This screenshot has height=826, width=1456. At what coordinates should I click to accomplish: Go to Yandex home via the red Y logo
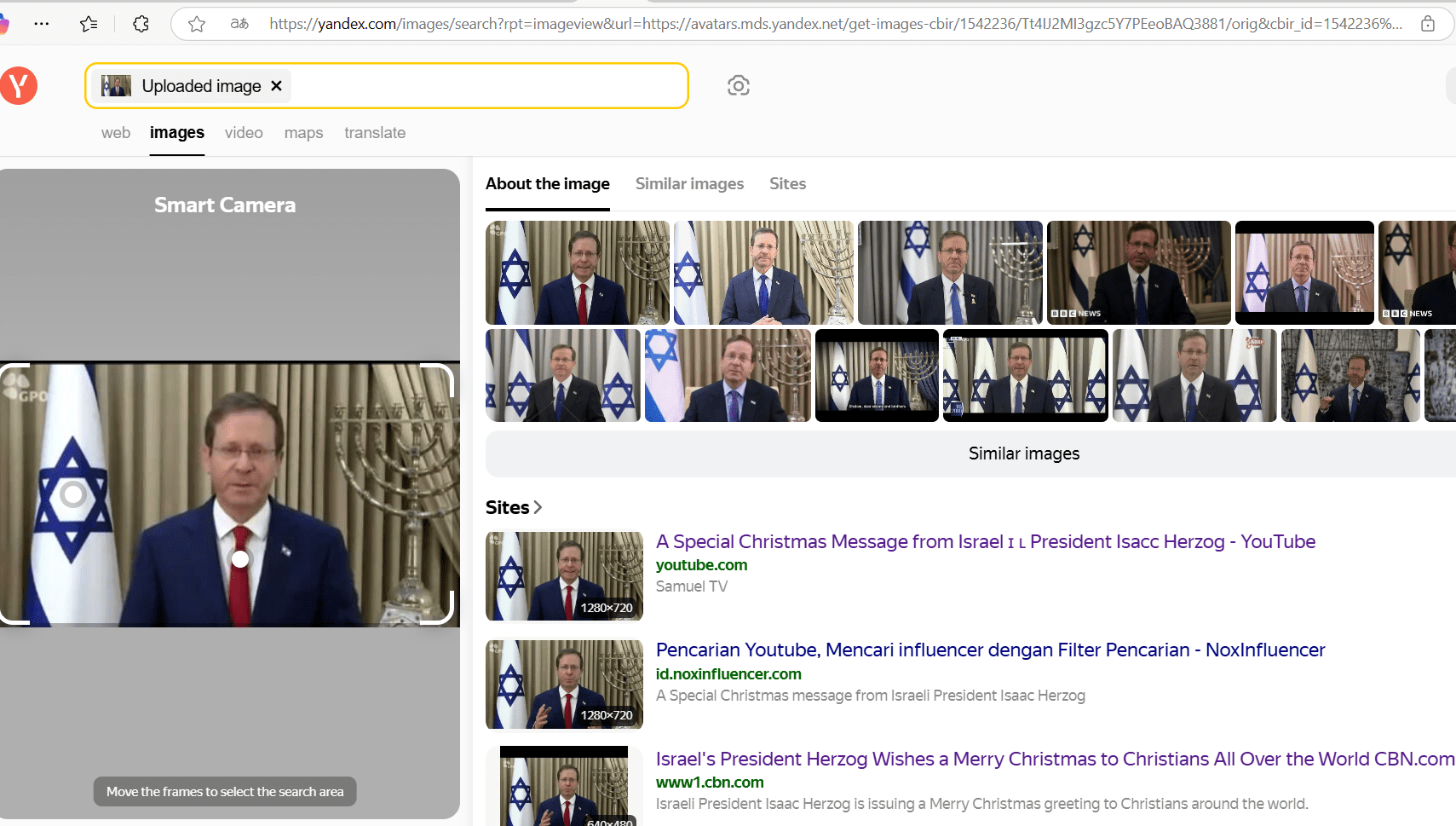click(18, 85)
